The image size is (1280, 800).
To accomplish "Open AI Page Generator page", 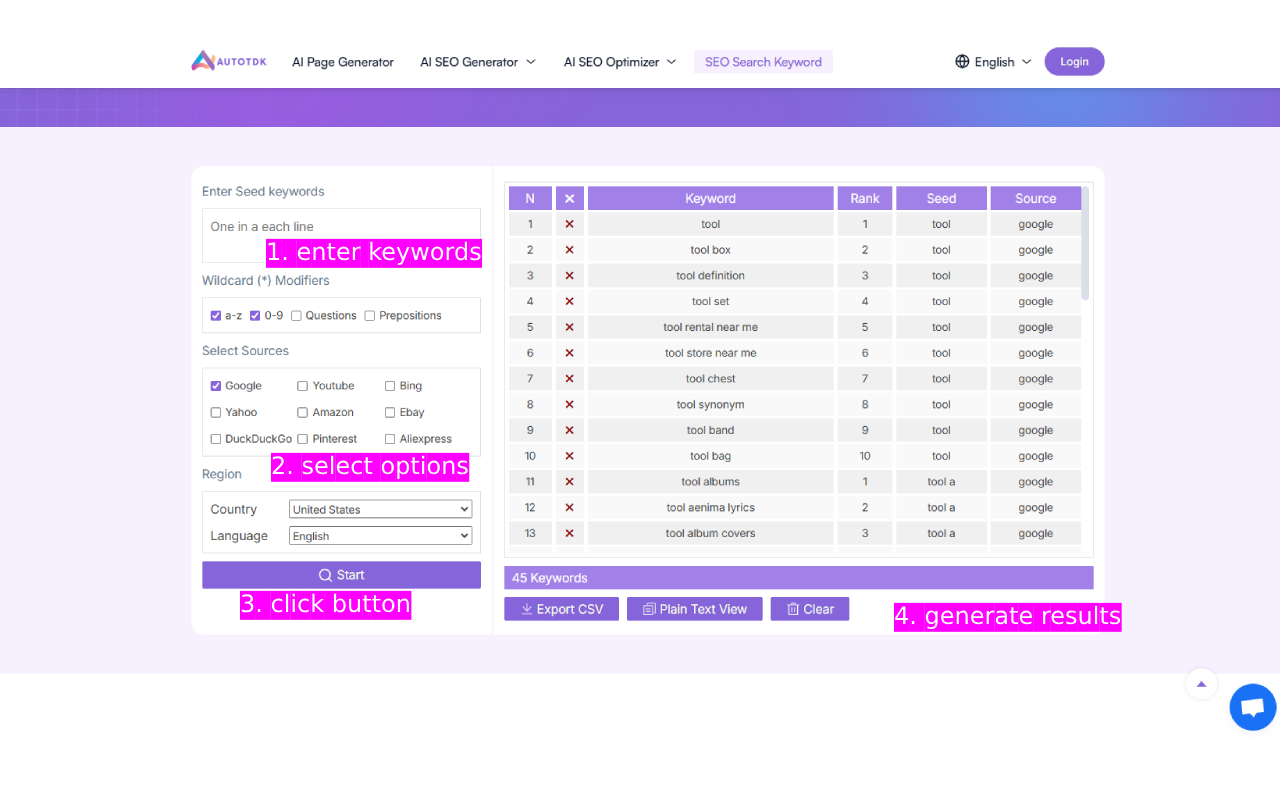I will point(343,62).
